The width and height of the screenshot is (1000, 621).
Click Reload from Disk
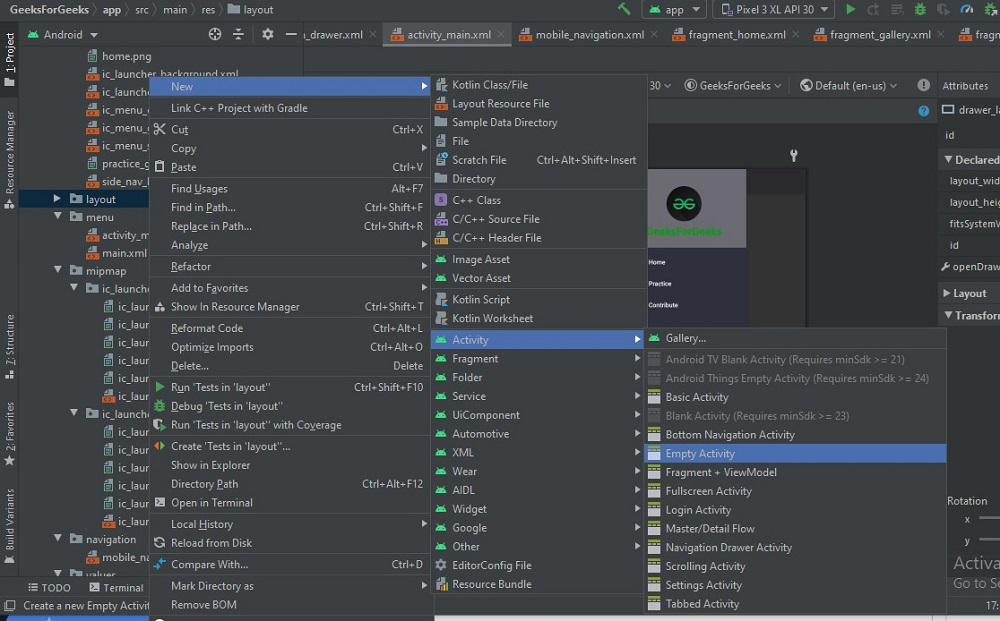(290, 543)
